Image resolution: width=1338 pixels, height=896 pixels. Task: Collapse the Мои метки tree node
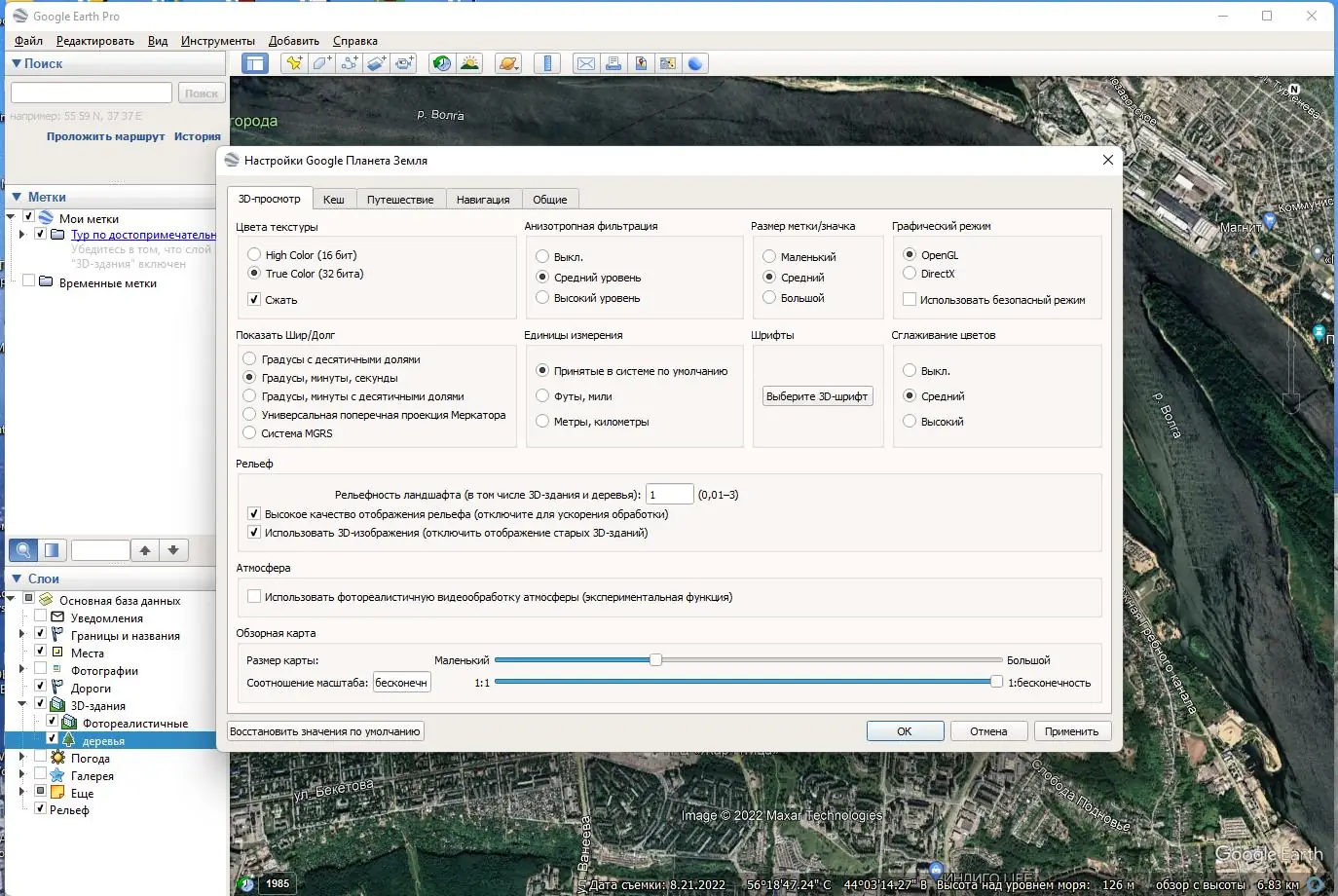click(x=11, y=217)
